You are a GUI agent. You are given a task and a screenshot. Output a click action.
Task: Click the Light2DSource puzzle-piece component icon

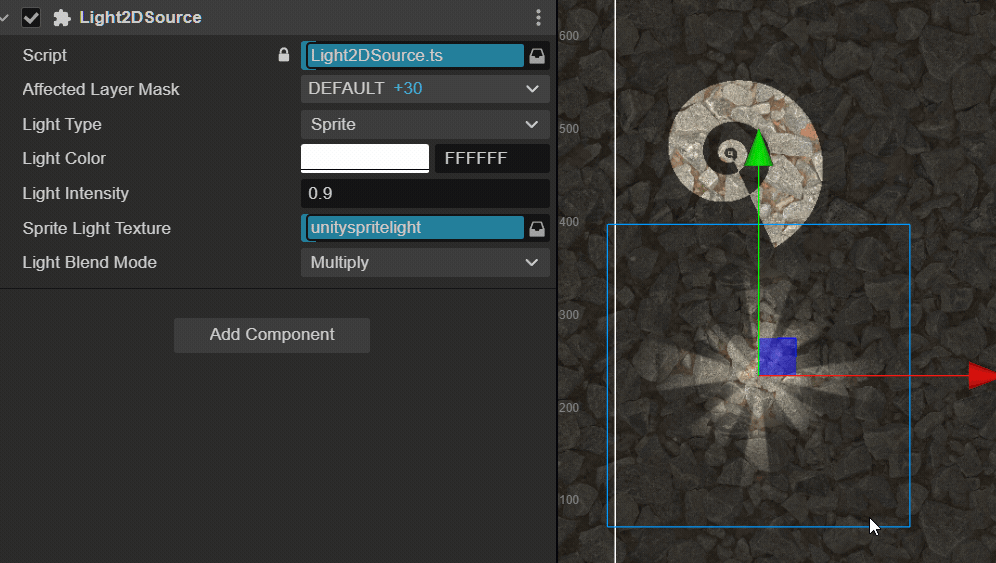[62, 18]
